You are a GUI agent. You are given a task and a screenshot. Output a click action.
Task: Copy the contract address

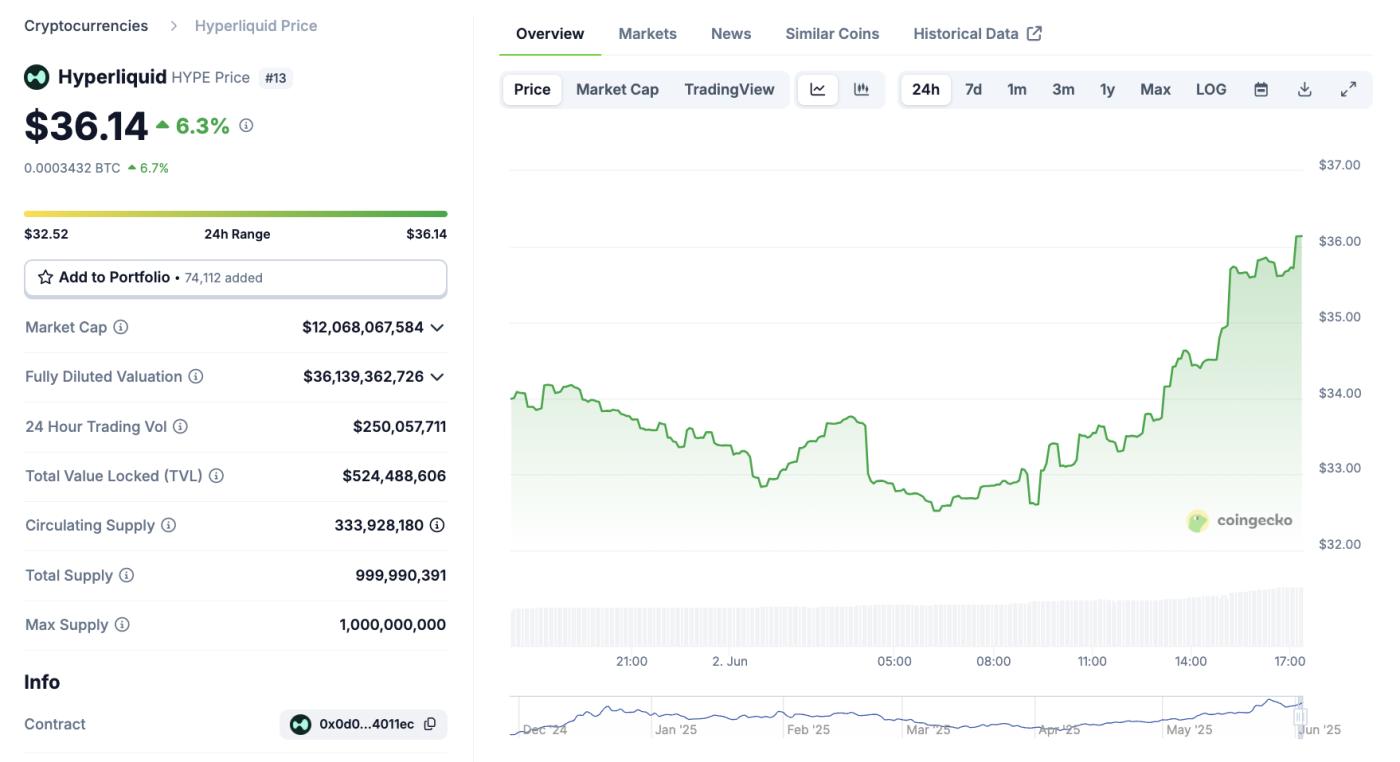point(430,724)
